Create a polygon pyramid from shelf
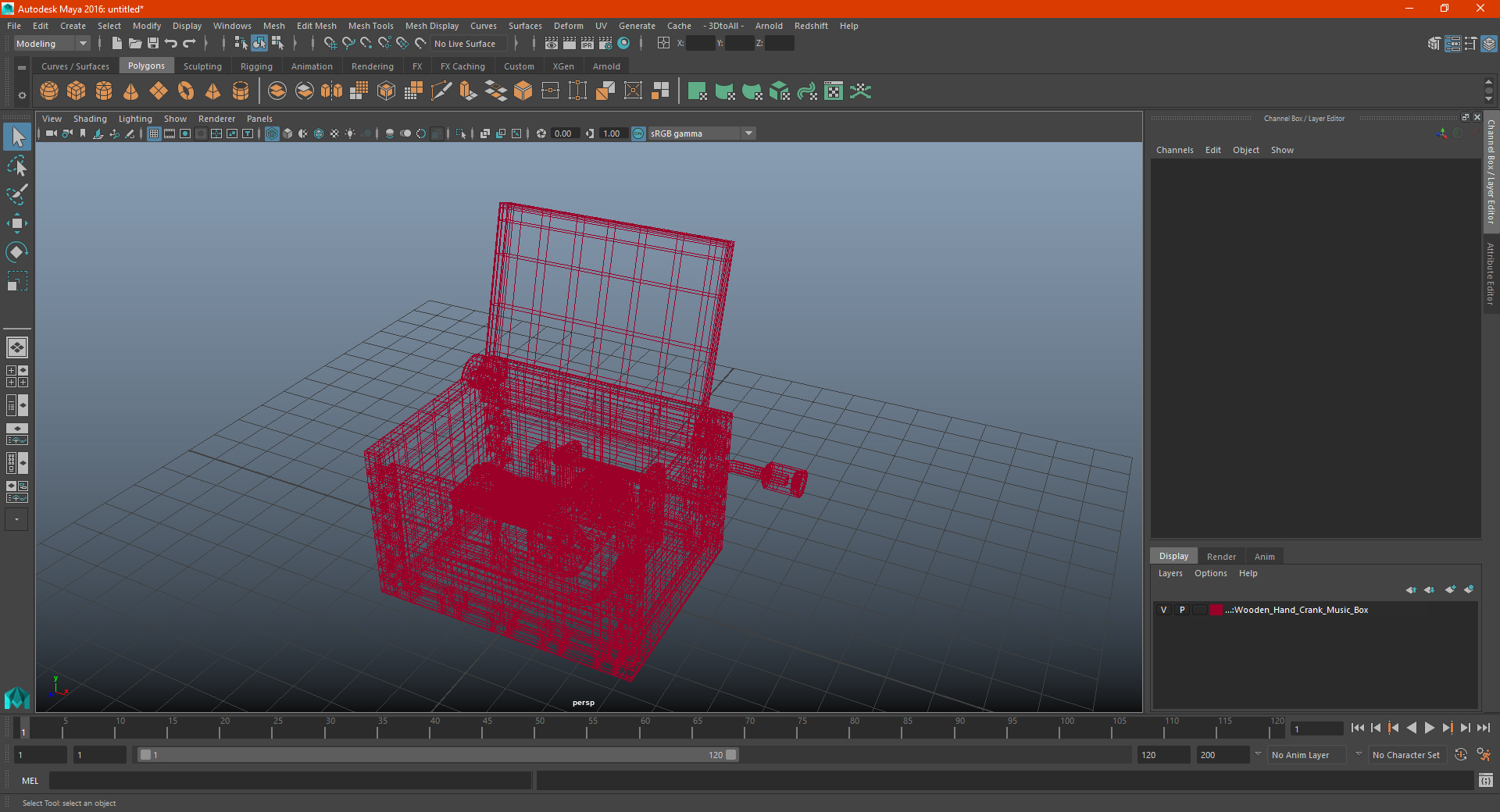Screen dimensions: 1500x812 pyautogui.click(x=212, y=91)
